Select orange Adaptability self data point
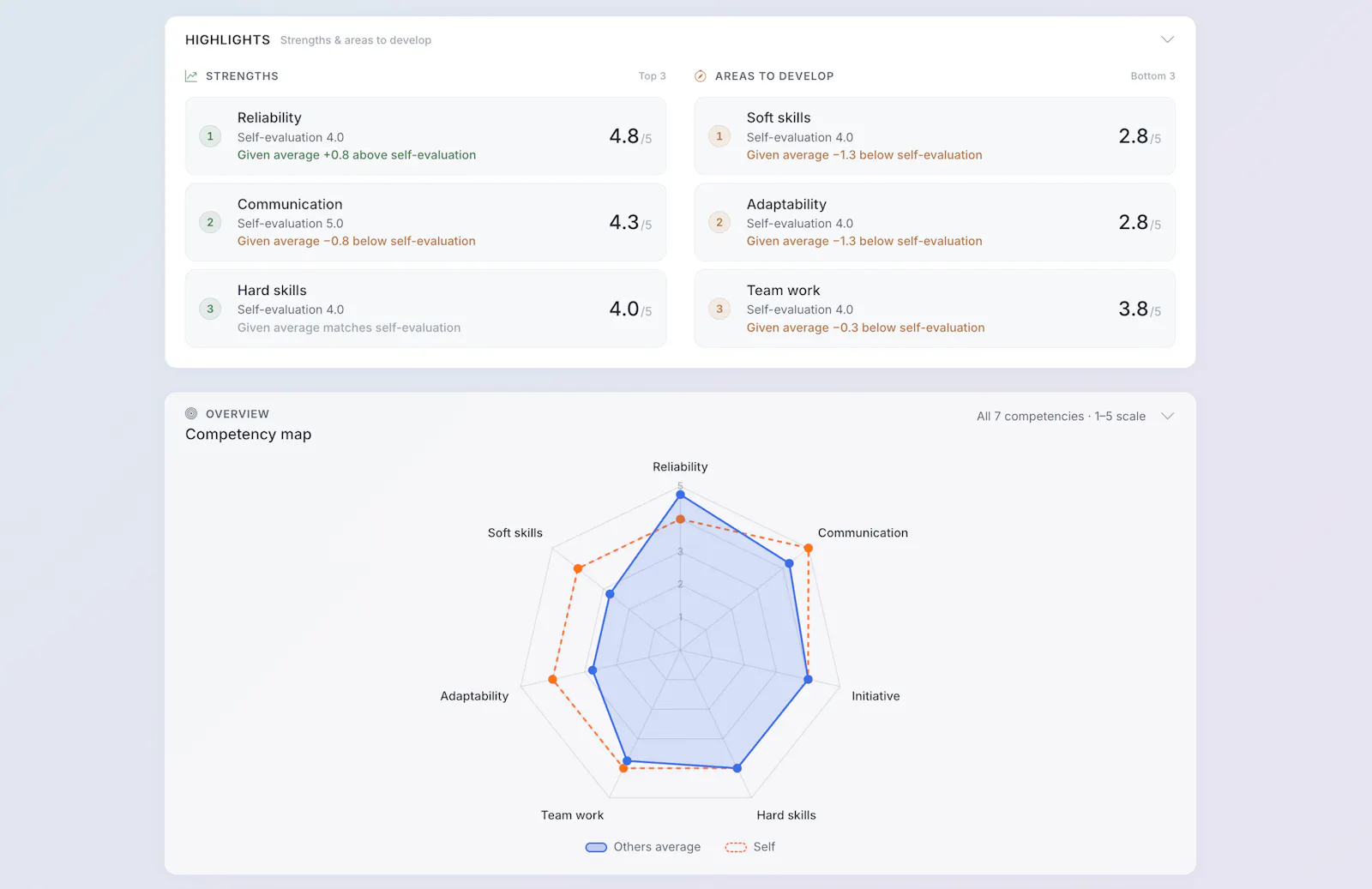The width and height of the screenshot is (1372, 889). point(552,680)
